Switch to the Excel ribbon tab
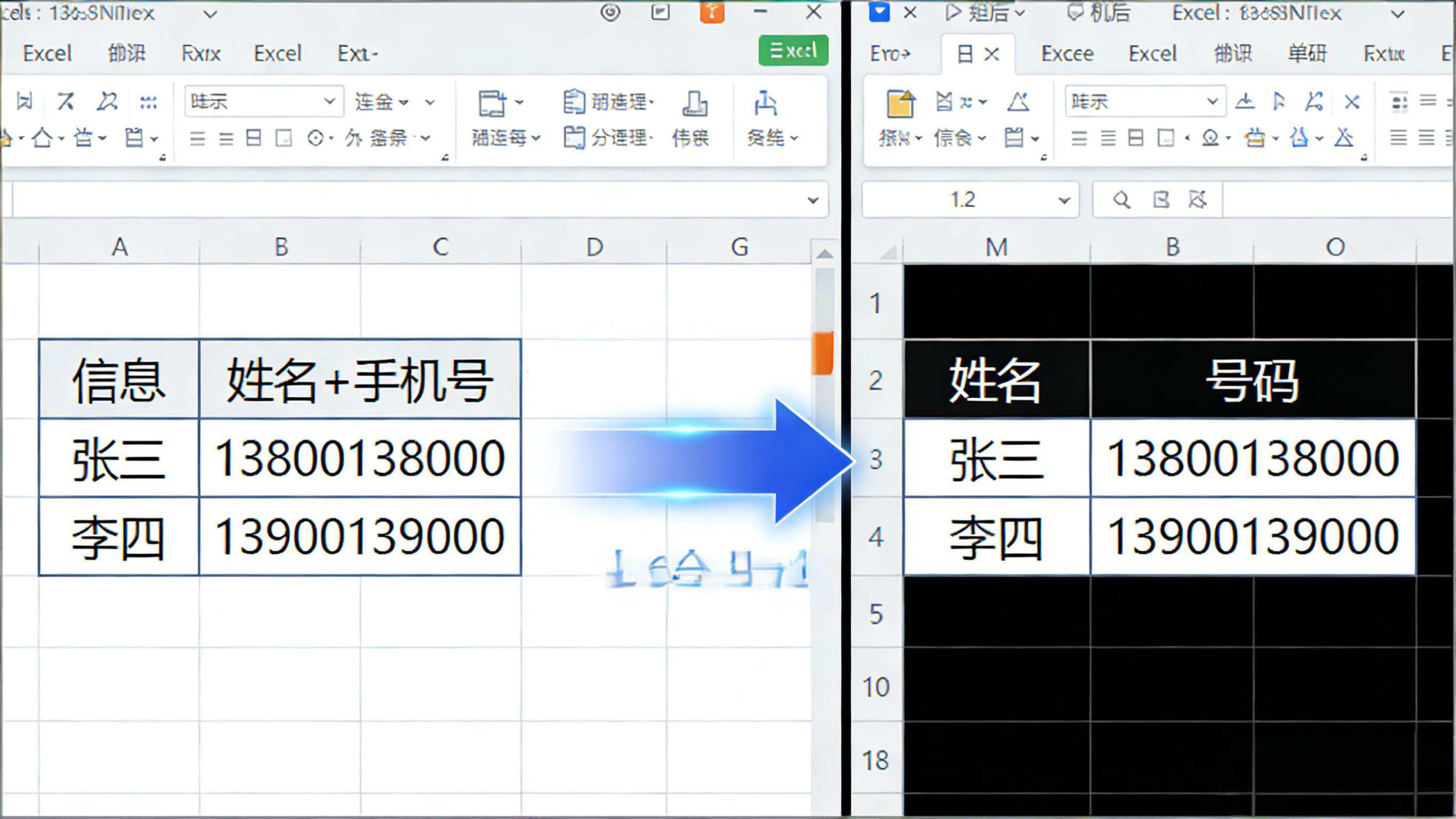Viewport: 1456px width, 819px height. pyautogui.click(x=47, y=54)
